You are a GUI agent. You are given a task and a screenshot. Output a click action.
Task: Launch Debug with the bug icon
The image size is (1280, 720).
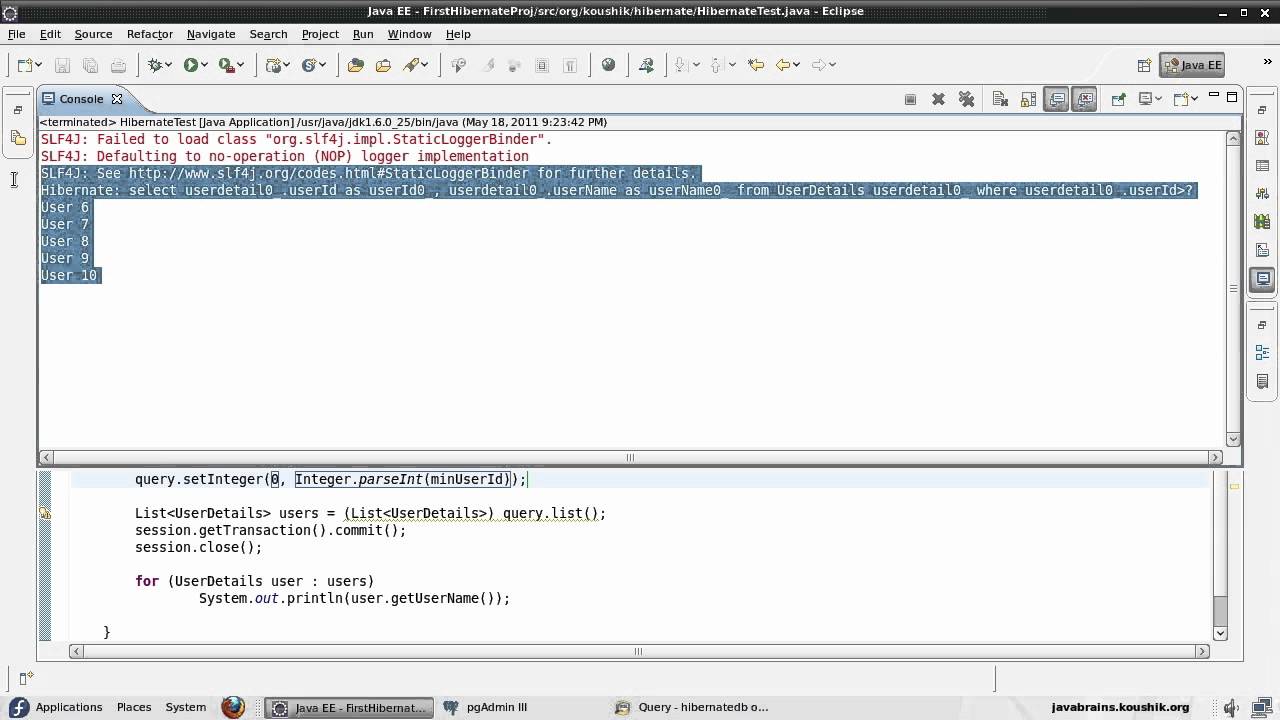(155, 65)
